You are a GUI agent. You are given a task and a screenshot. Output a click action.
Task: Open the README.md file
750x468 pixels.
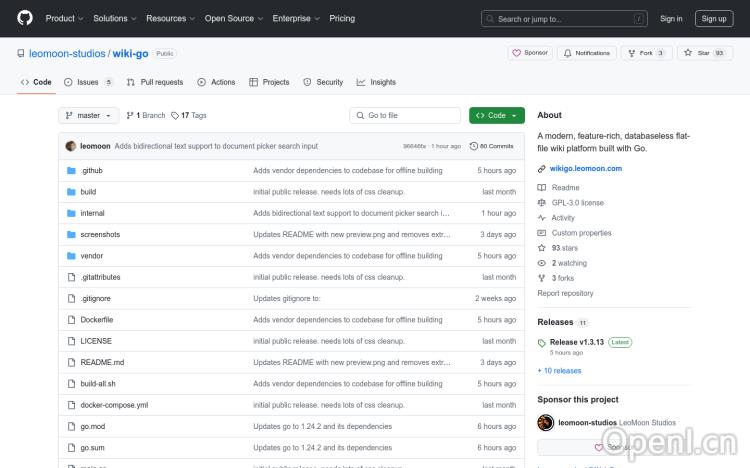pyautogui.click(x=102, y=362)
